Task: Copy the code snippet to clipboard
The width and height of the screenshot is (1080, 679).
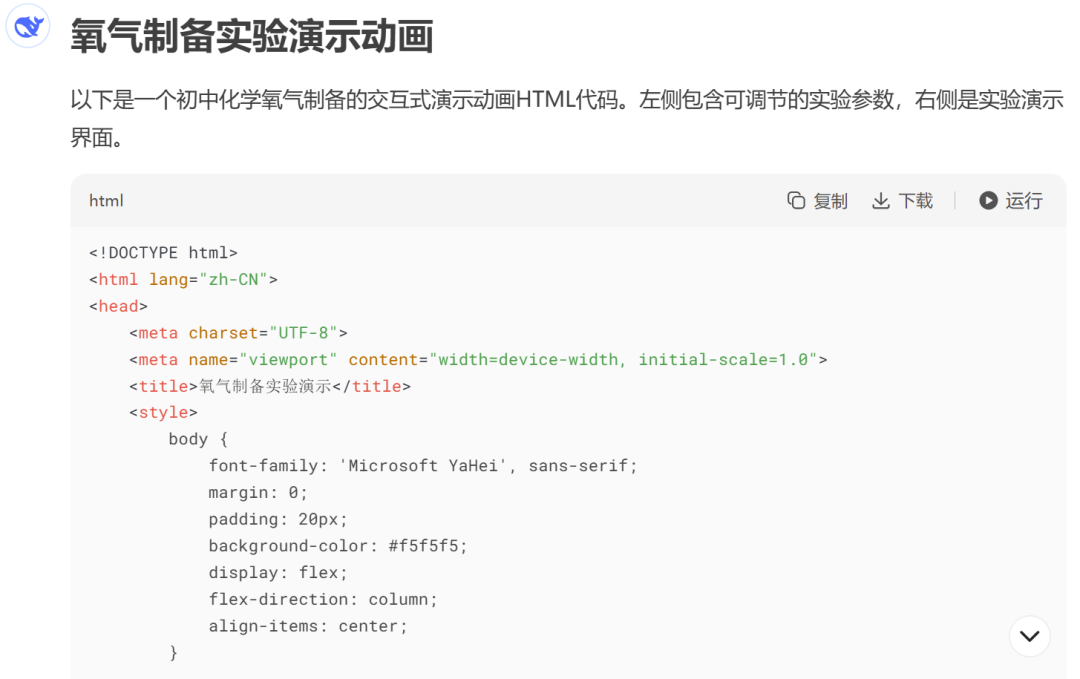Action: click(x=817, y=200)
